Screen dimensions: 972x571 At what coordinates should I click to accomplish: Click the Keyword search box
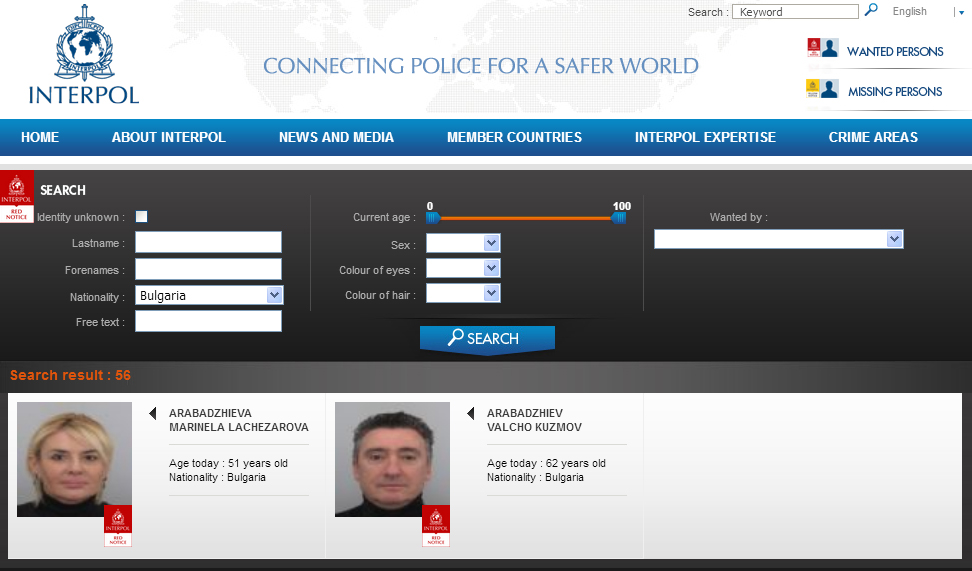(795, 12)
